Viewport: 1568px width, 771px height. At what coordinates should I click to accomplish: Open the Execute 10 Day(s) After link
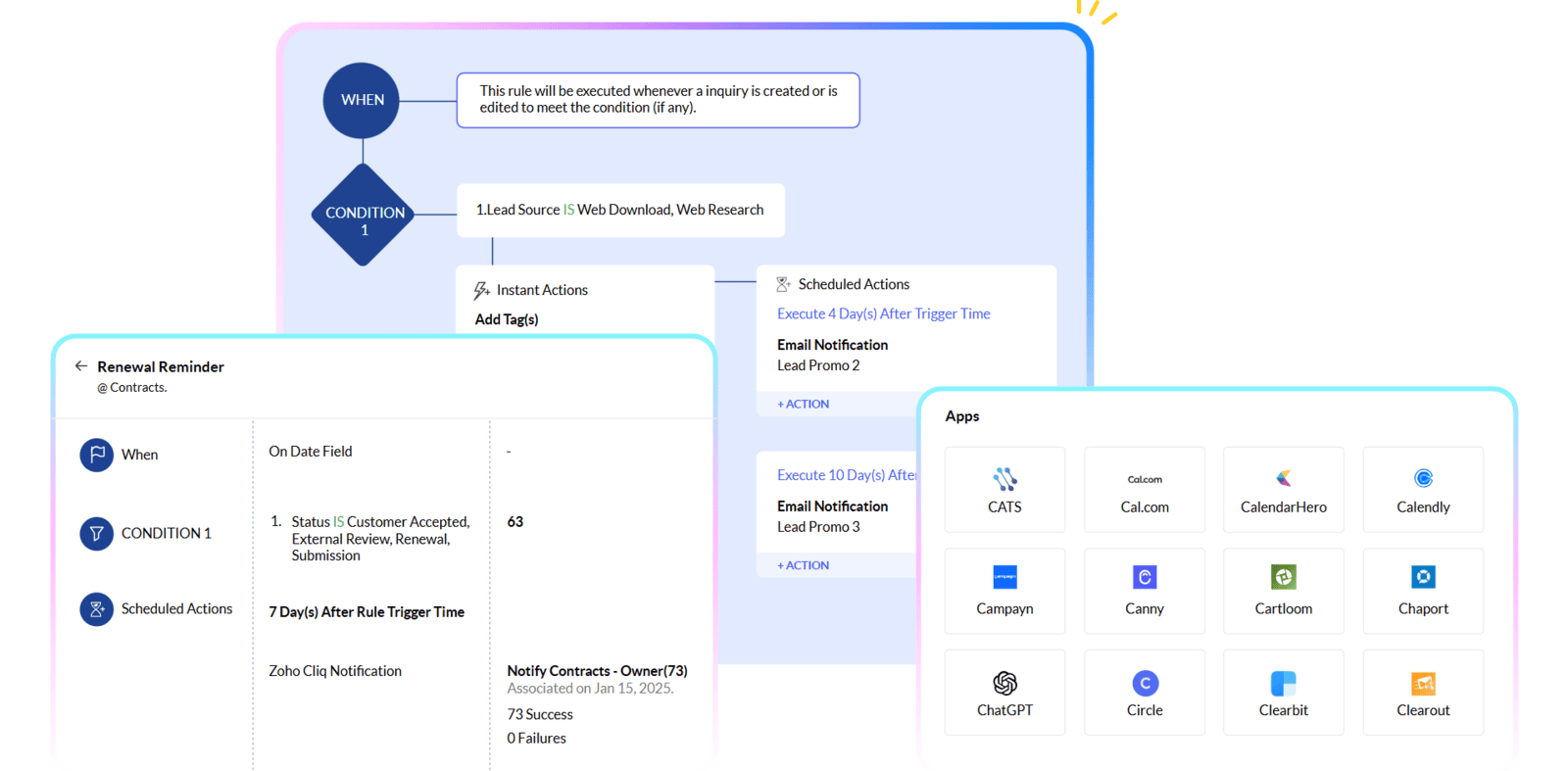(846, 475)
